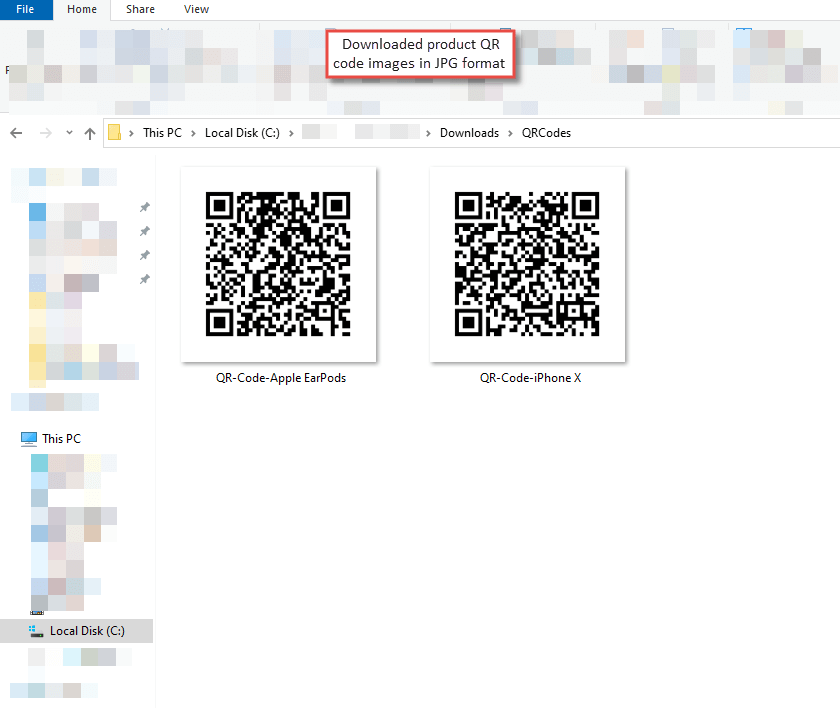Viewport: 840px width, 708px height.
Task: Navigate up one folder level
Action: (89, 132)
